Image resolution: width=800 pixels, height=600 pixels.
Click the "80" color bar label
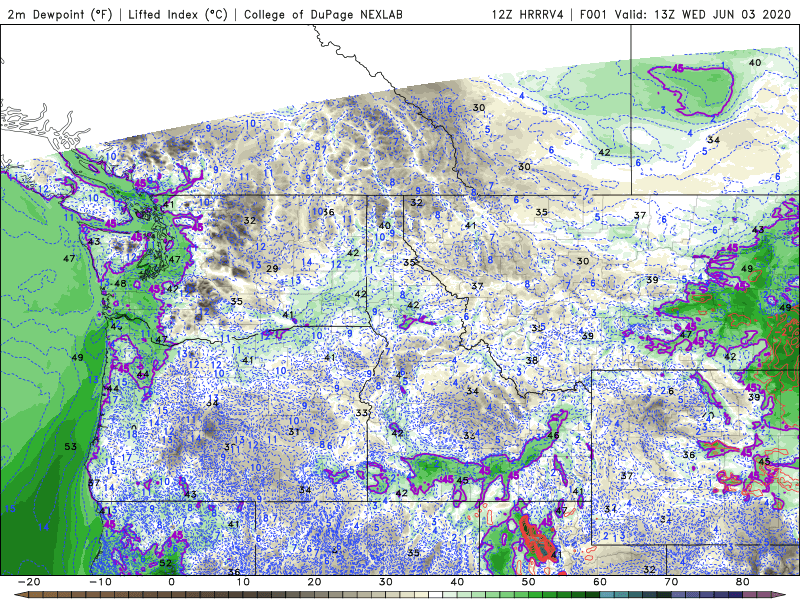click(743, 582)
